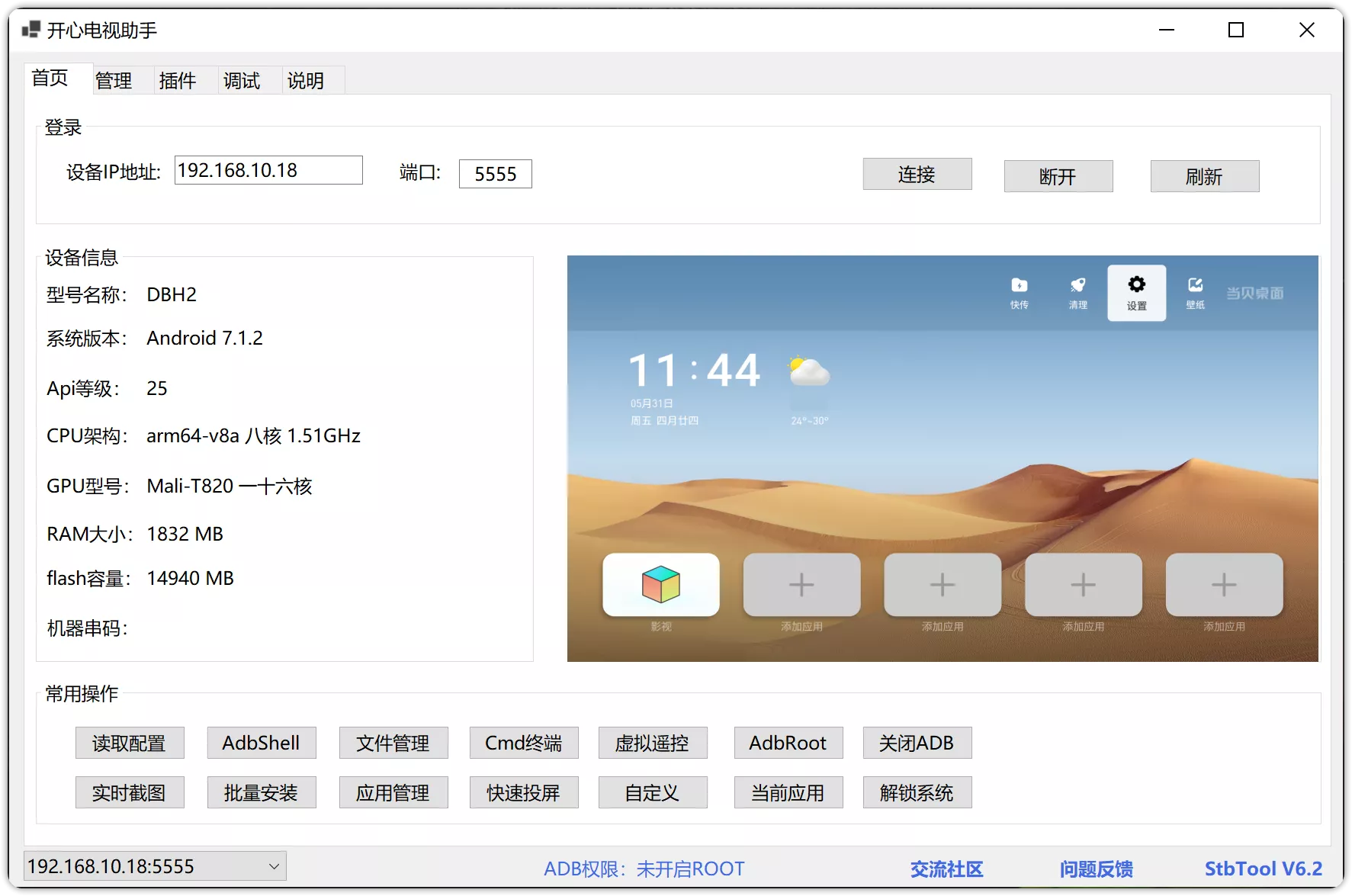
Task: Select the 快传 icon in the device preview
Action: (1020, 292)
